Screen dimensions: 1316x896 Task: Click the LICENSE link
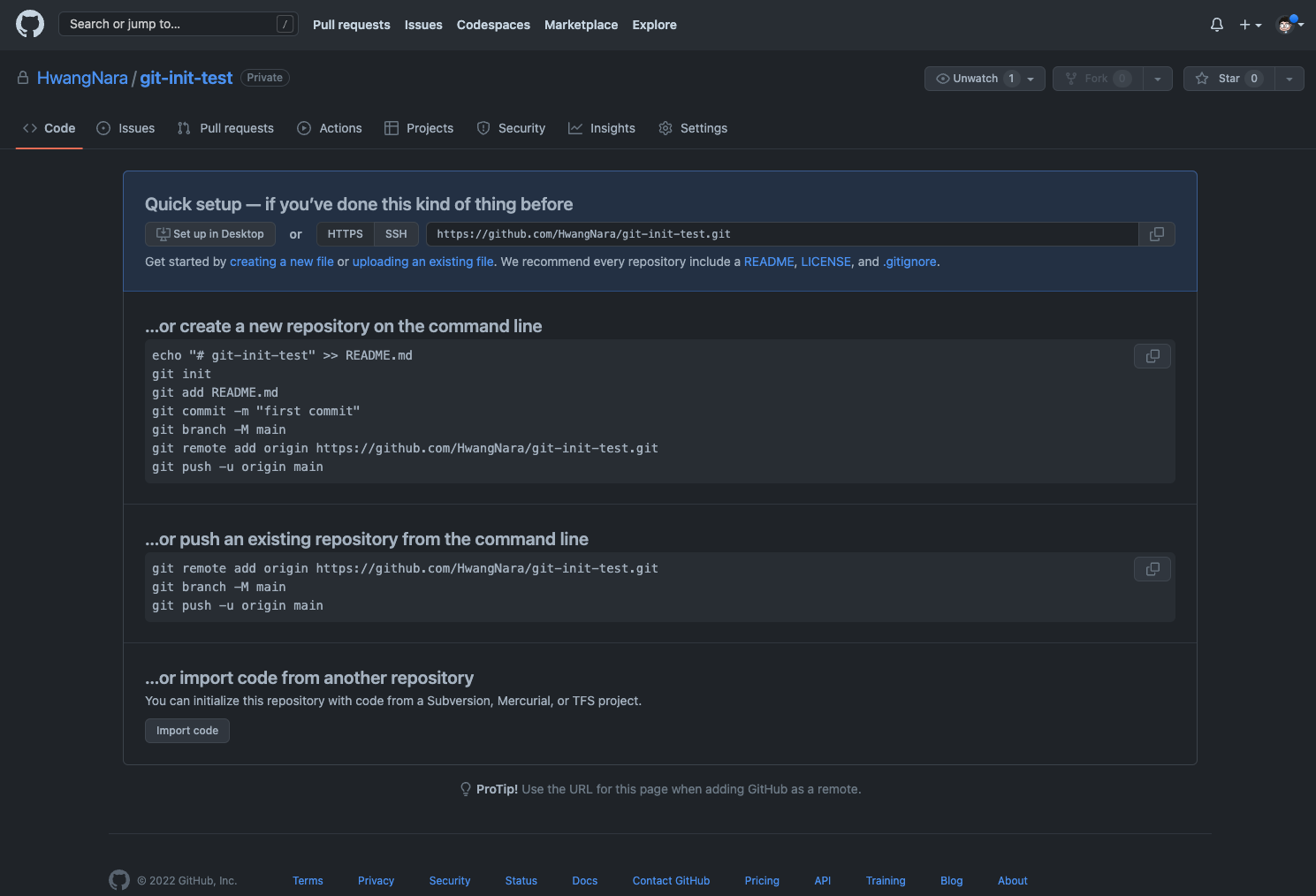point(825,262)
